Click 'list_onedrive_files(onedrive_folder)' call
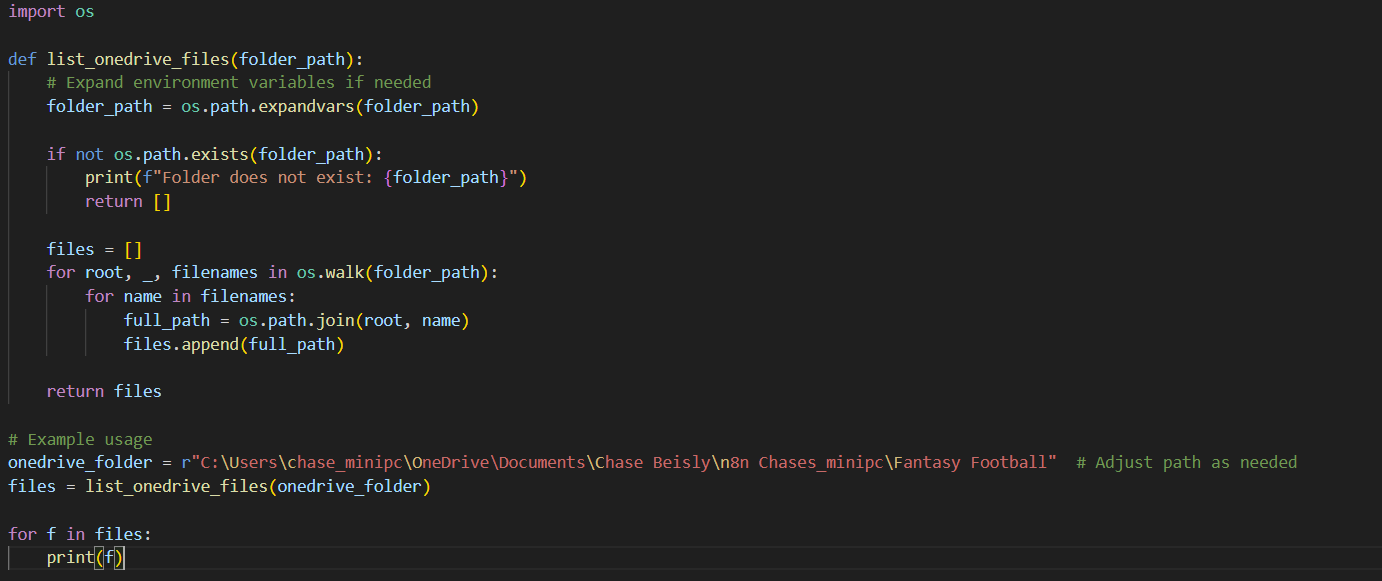This screenshot has height=581, width=1382. tap(258, 486)
